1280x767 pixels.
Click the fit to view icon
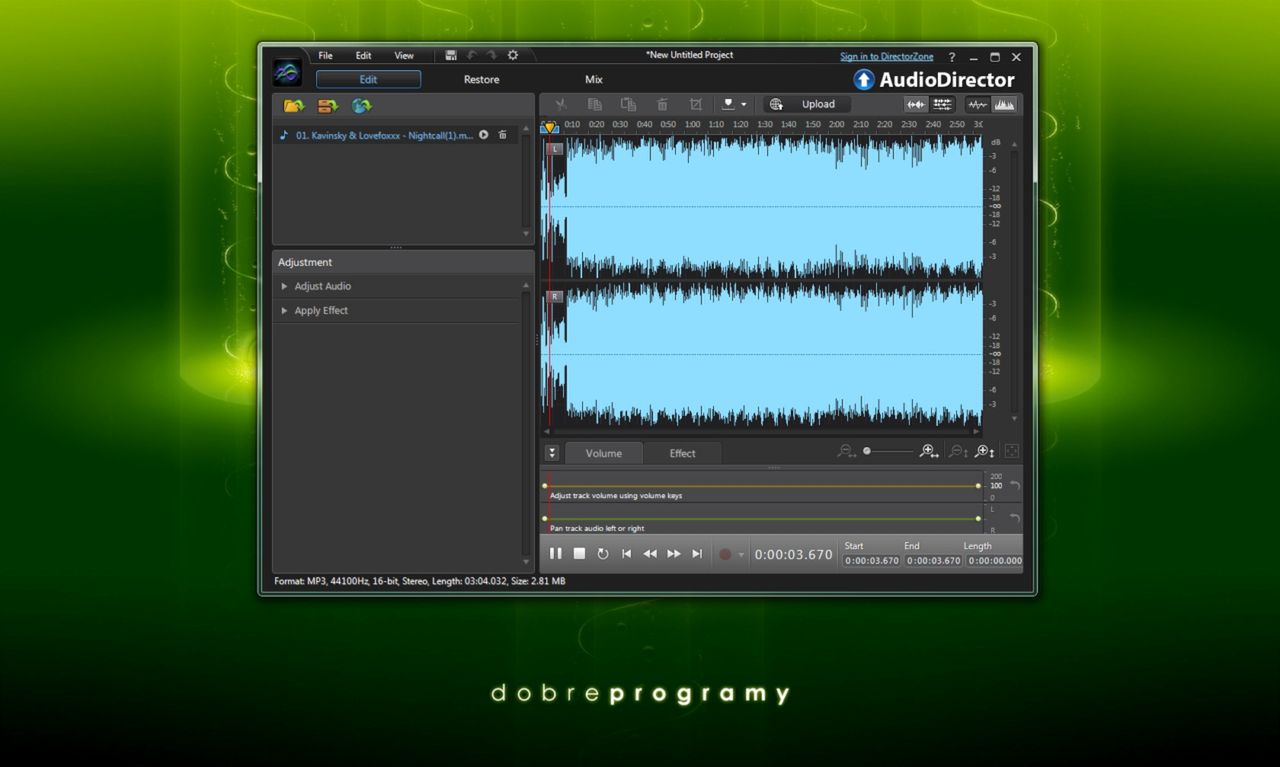(1011, 452)
